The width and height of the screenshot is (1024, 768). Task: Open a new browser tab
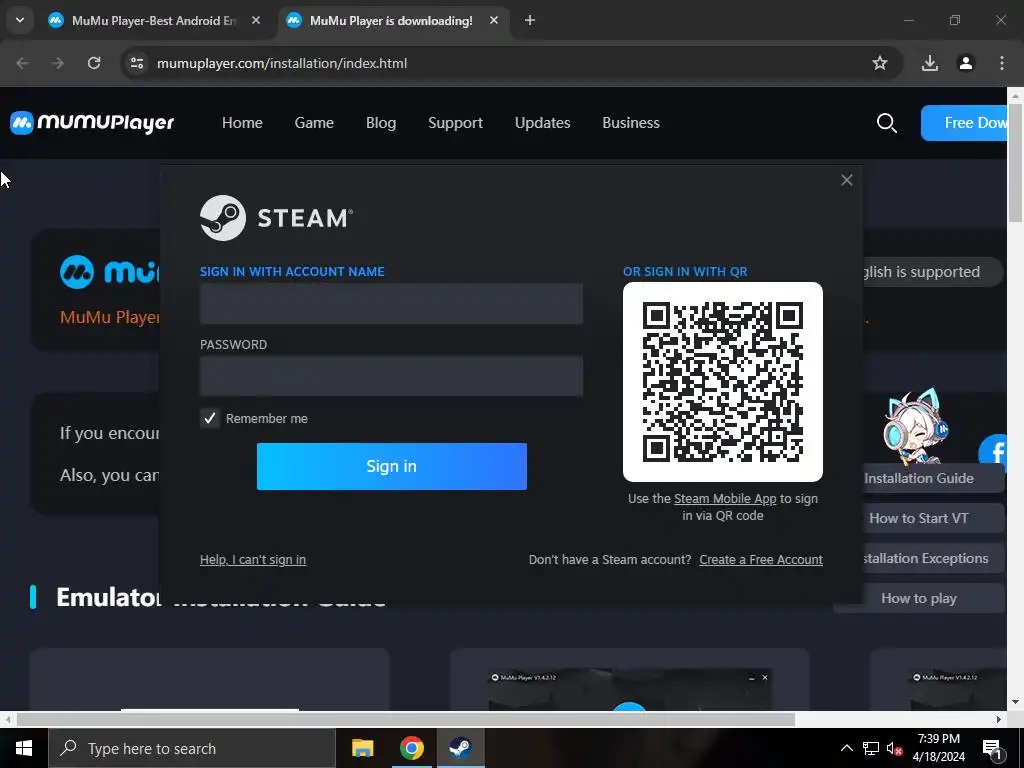530,21
